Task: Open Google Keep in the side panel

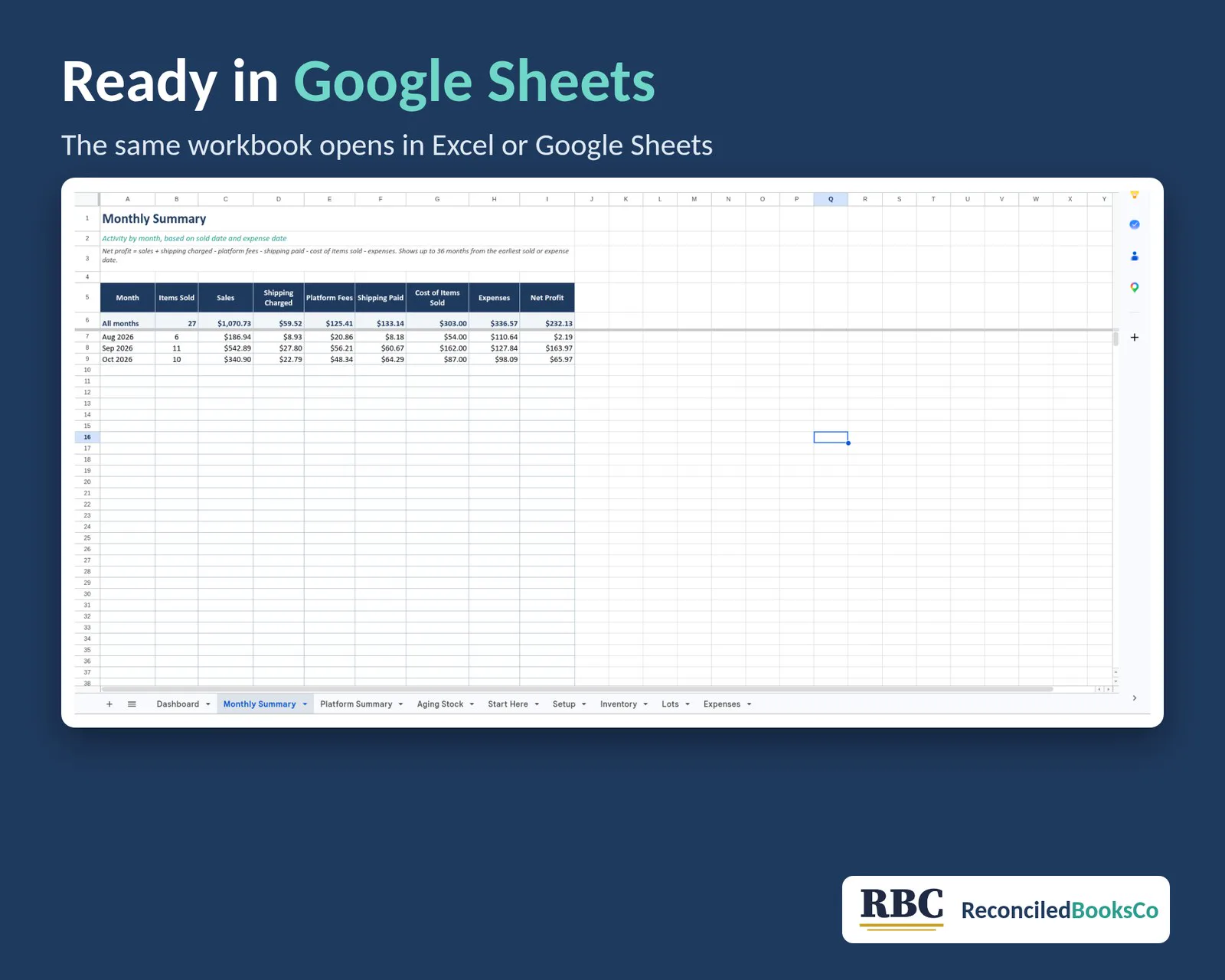Action: tap(1135, 195)
